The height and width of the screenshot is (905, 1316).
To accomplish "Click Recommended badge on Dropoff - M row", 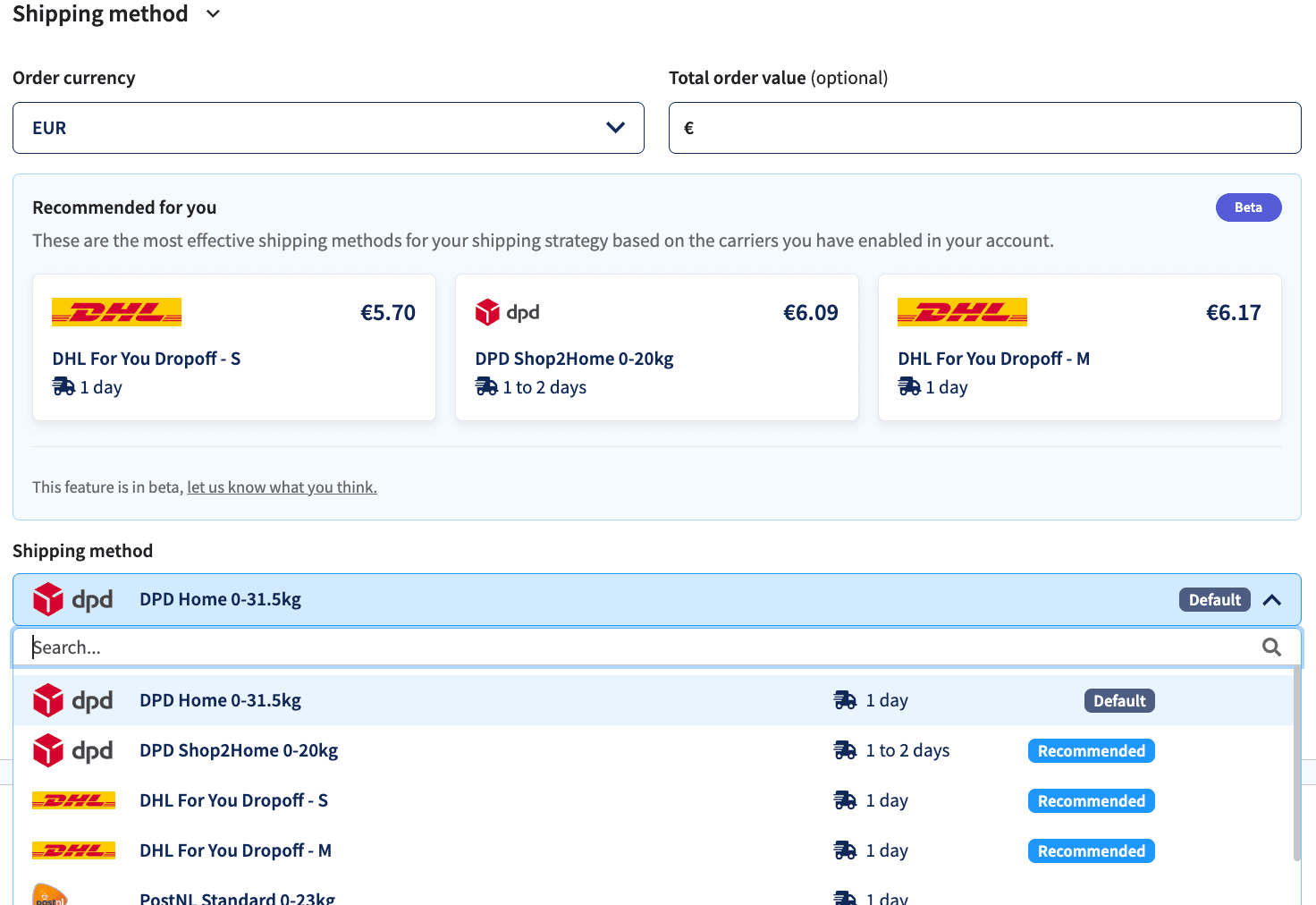I will tap(1091, 850).
